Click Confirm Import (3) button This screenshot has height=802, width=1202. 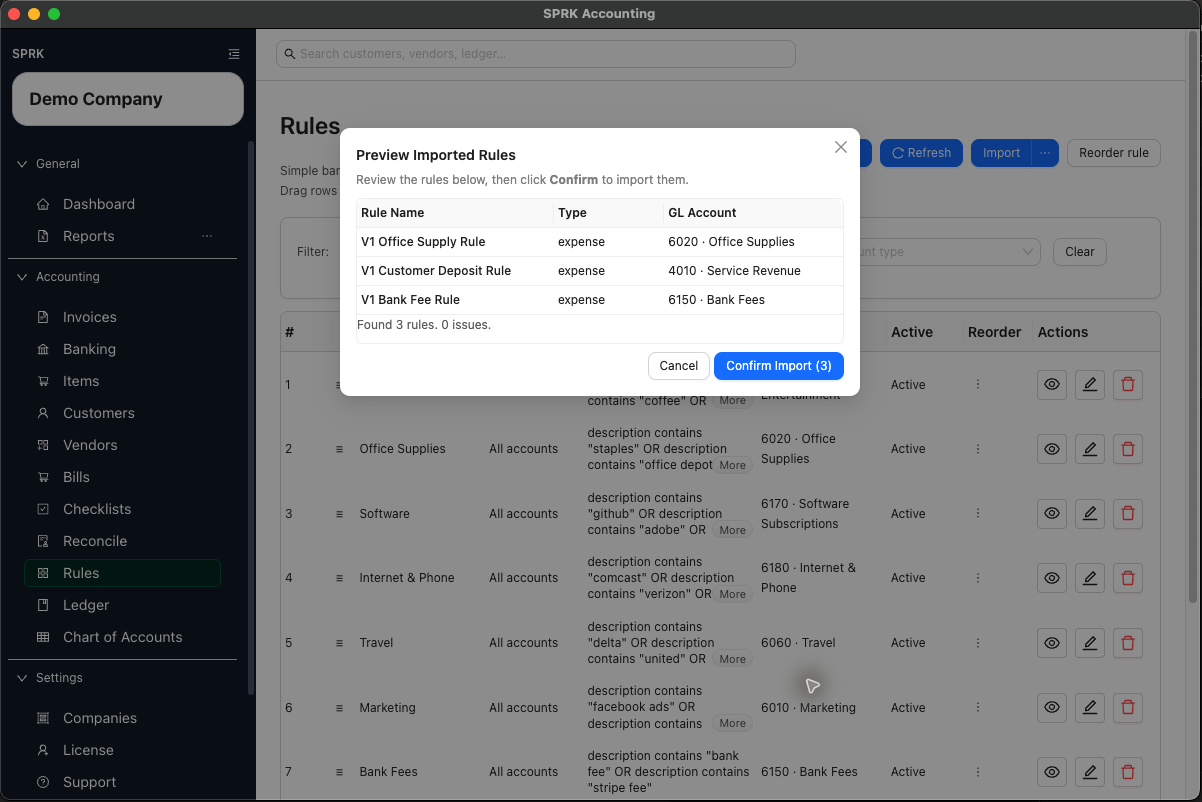(x=779, y=366)
